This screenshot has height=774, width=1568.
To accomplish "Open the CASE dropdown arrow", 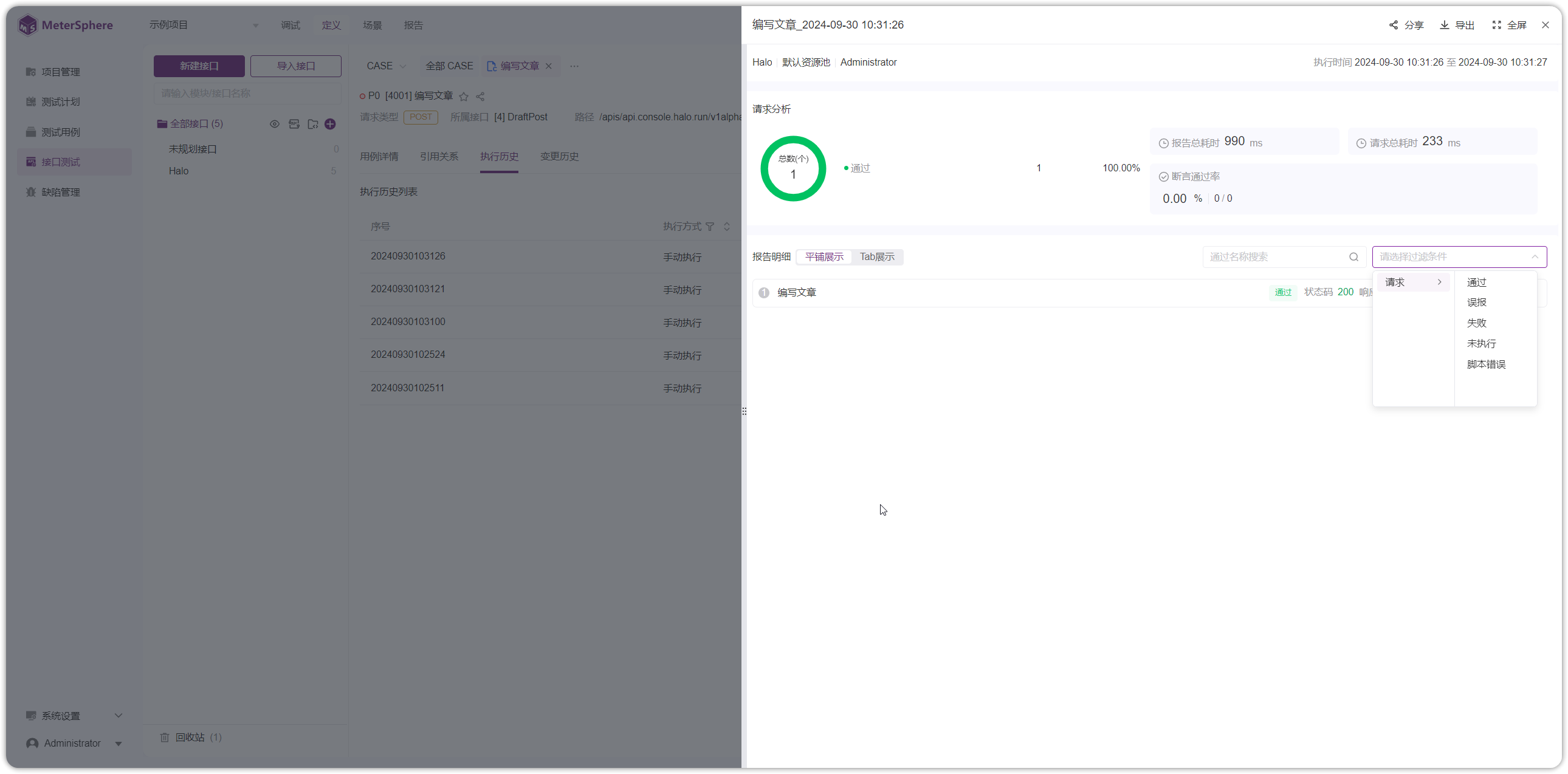I will tap(402, 66).
